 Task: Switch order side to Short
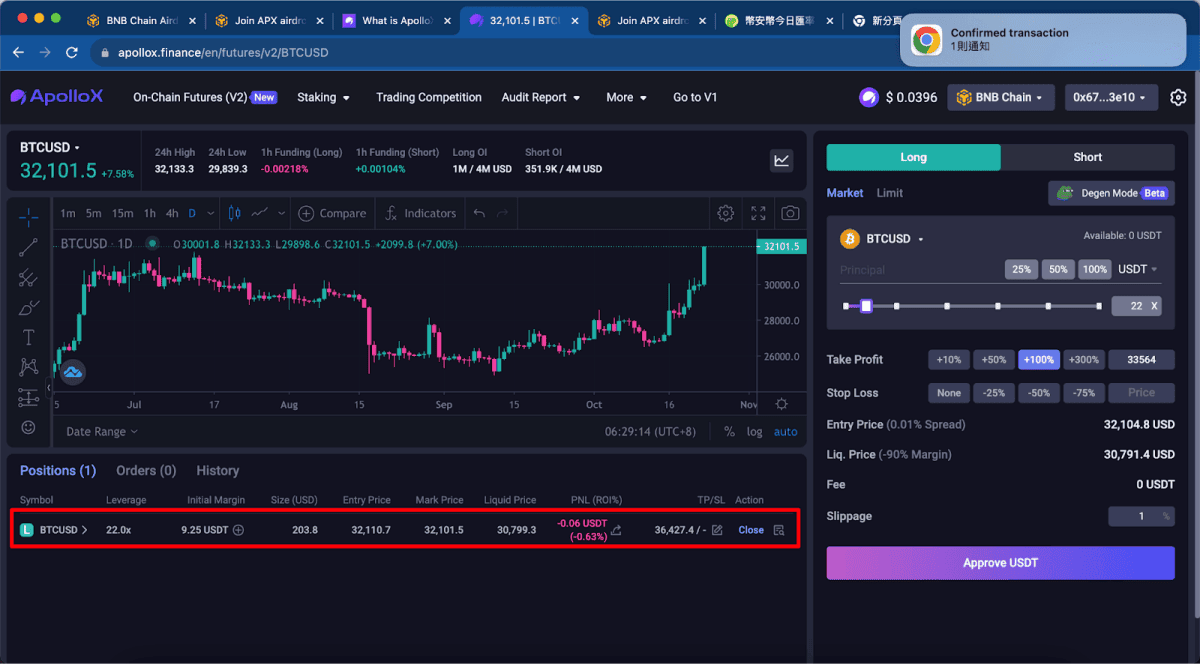tap(1088, 157)
